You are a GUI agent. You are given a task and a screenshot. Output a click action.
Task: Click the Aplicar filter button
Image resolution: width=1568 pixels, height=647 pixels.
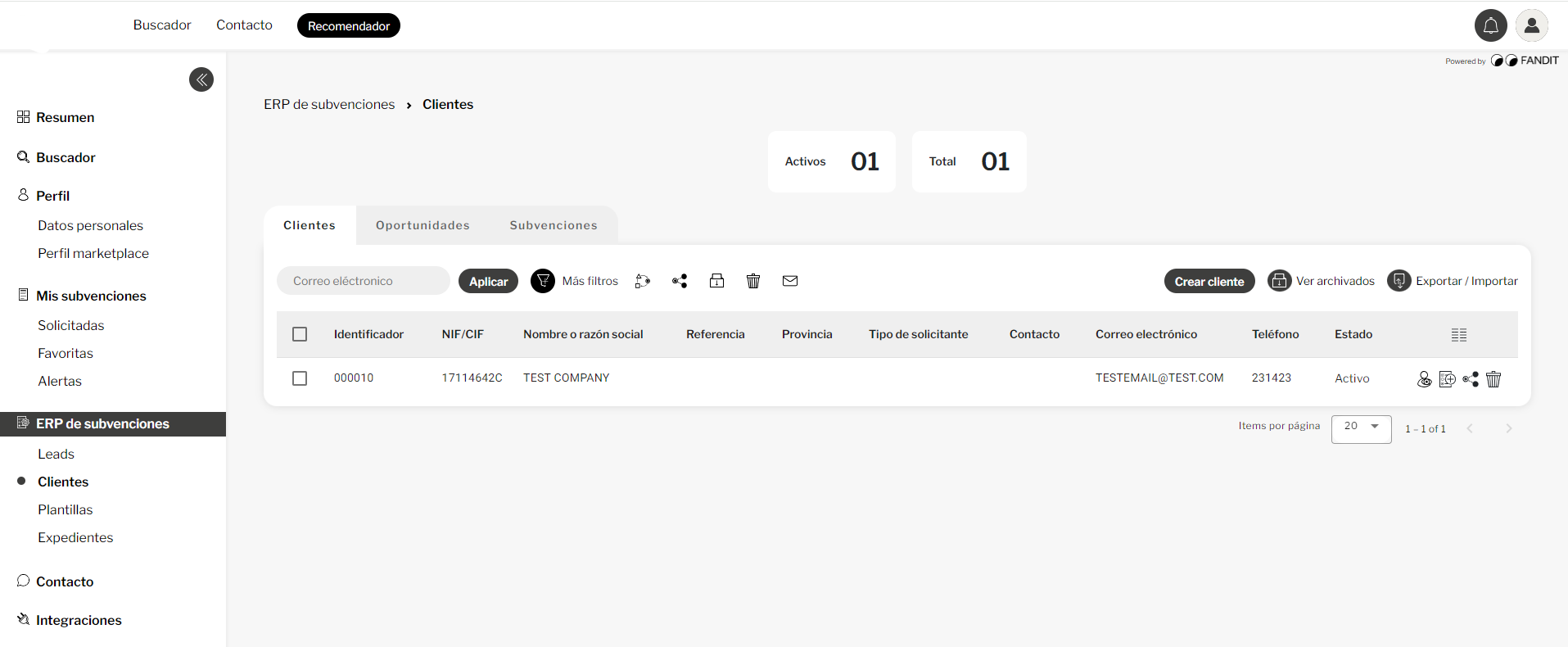tap(488, 281)
